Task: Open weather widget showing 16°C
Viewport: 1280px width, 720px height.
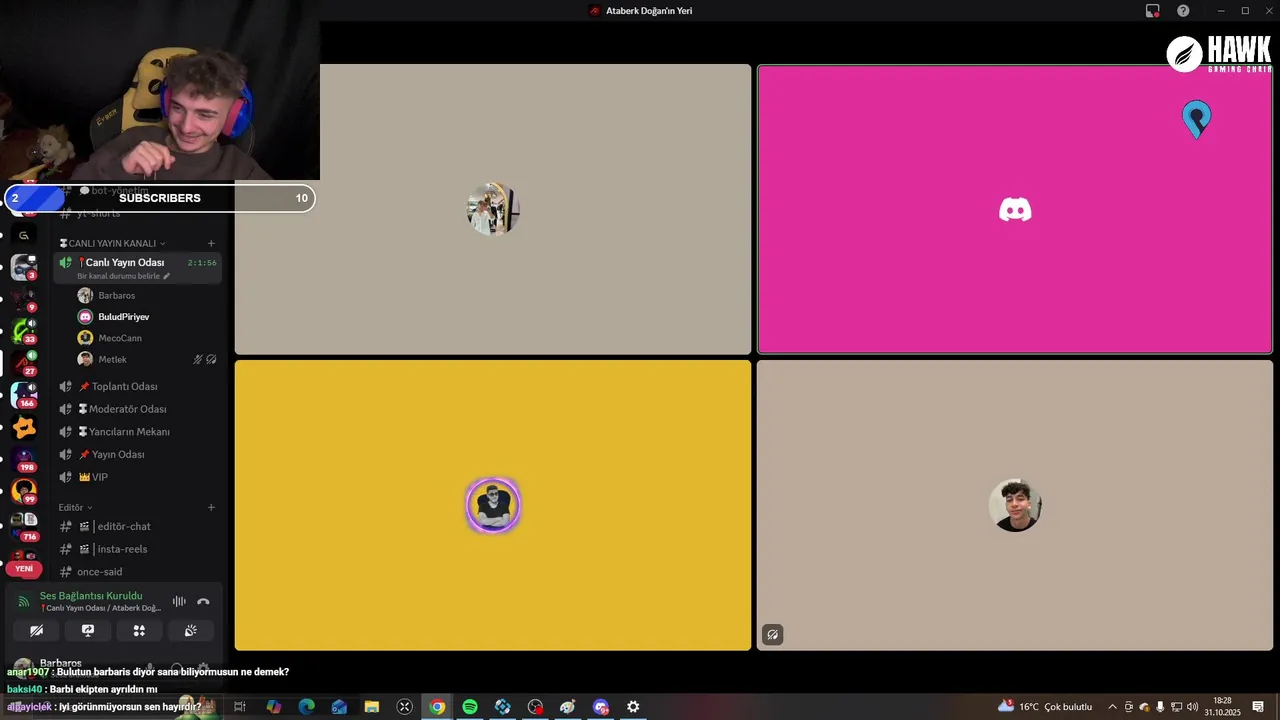Action: (x=1045, y=707)
